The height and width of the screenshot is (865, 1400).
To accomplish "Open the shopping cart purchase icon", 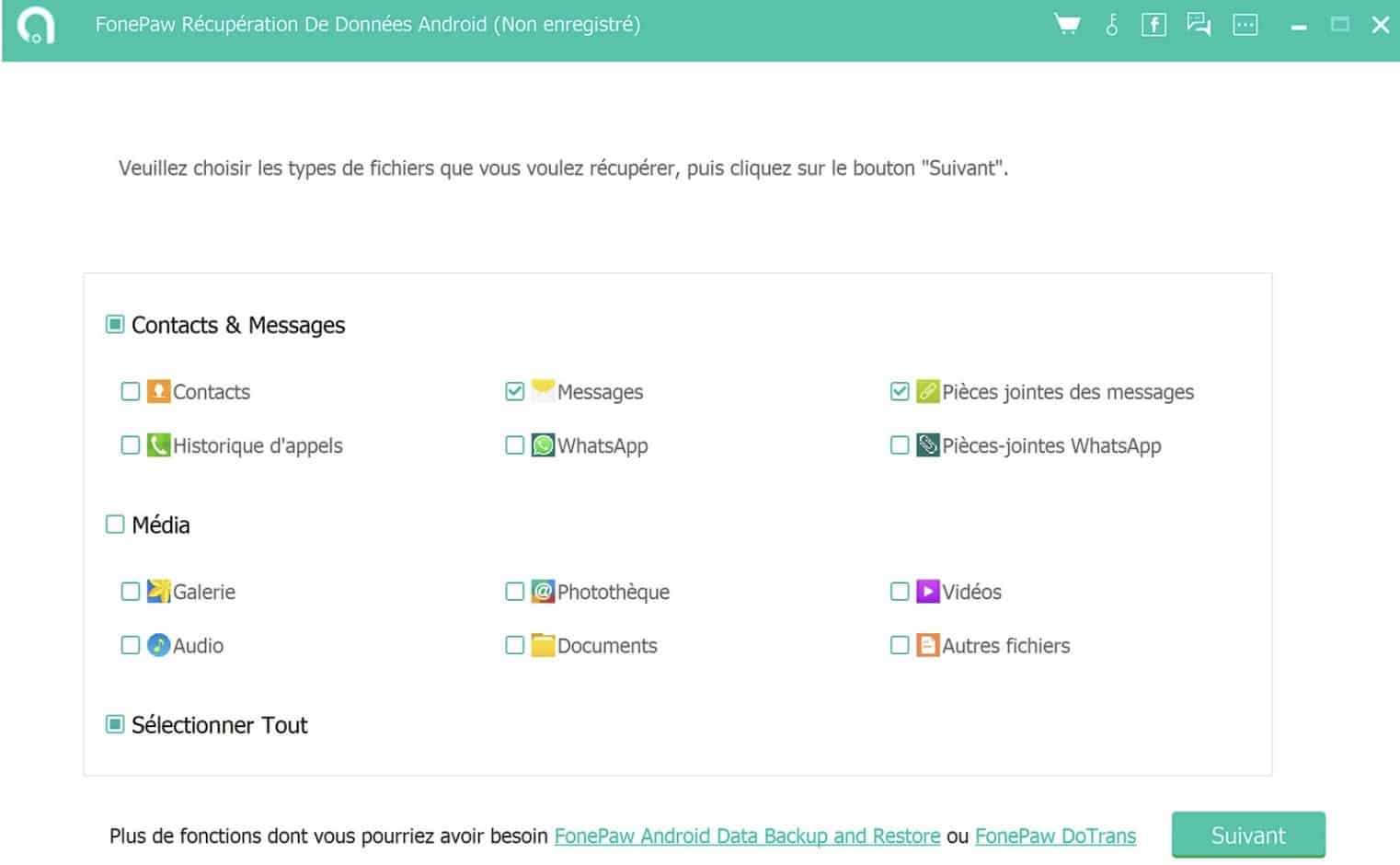I will (x=1067, y=24).
